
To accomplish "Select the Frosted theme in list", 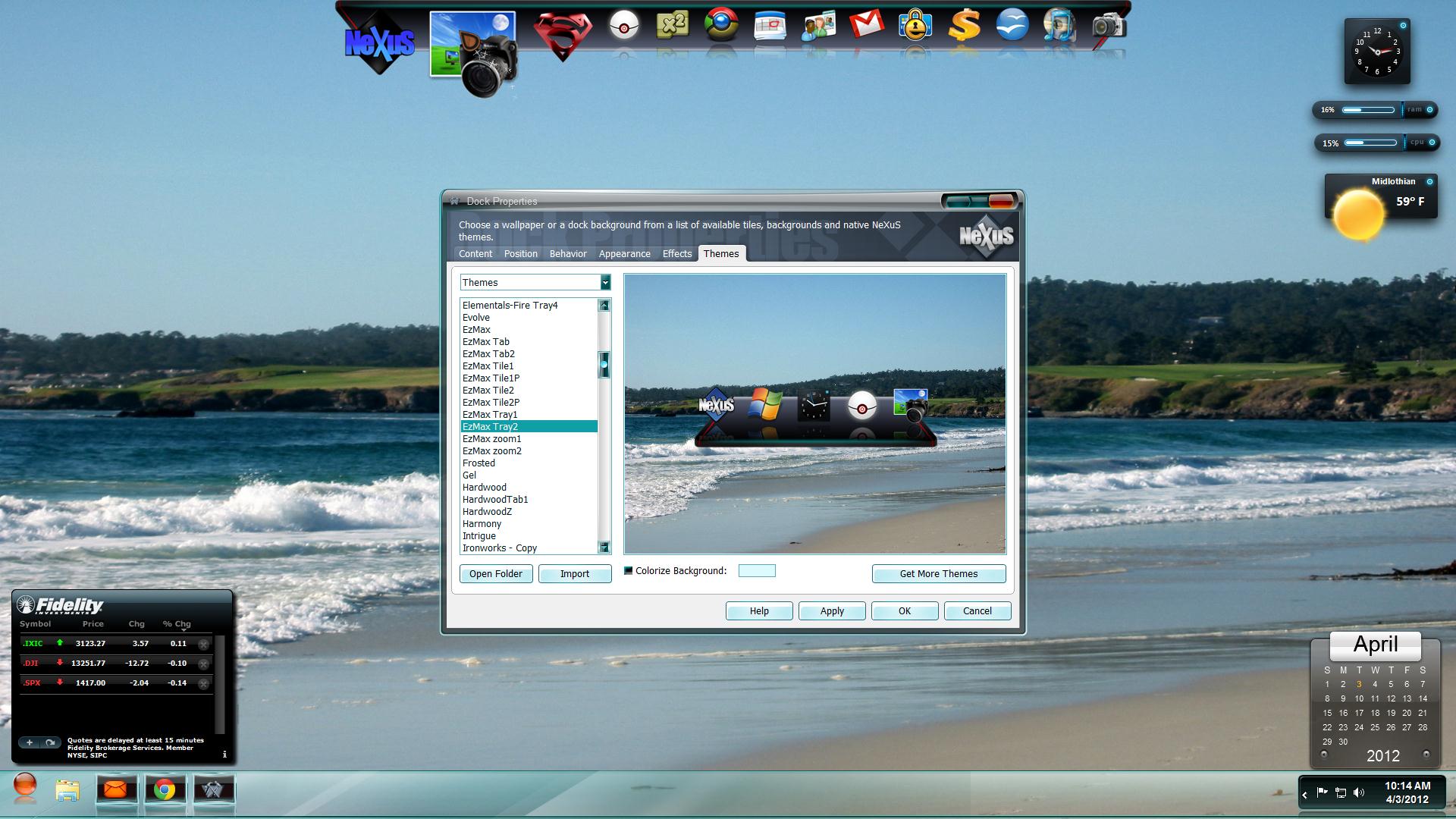I will [479, 463].
